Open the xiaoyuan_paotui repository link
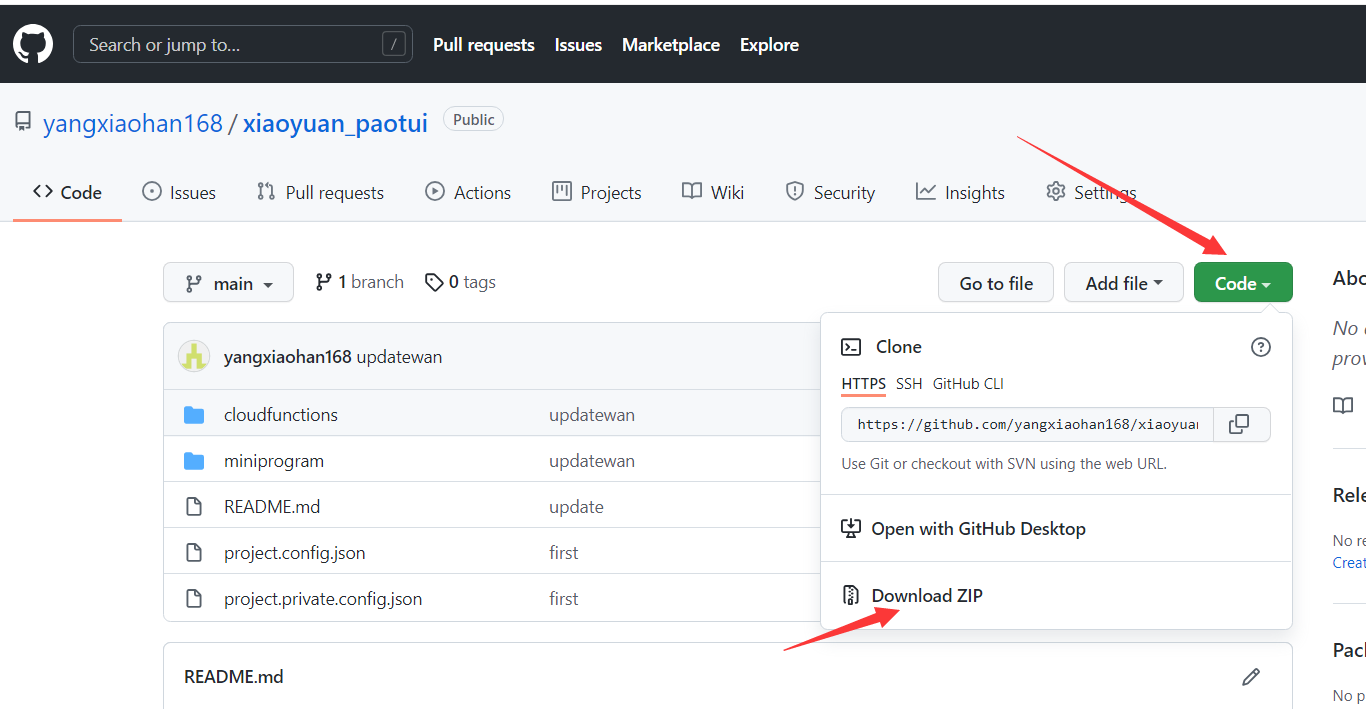1366x709 pixels. coord(335,123)
